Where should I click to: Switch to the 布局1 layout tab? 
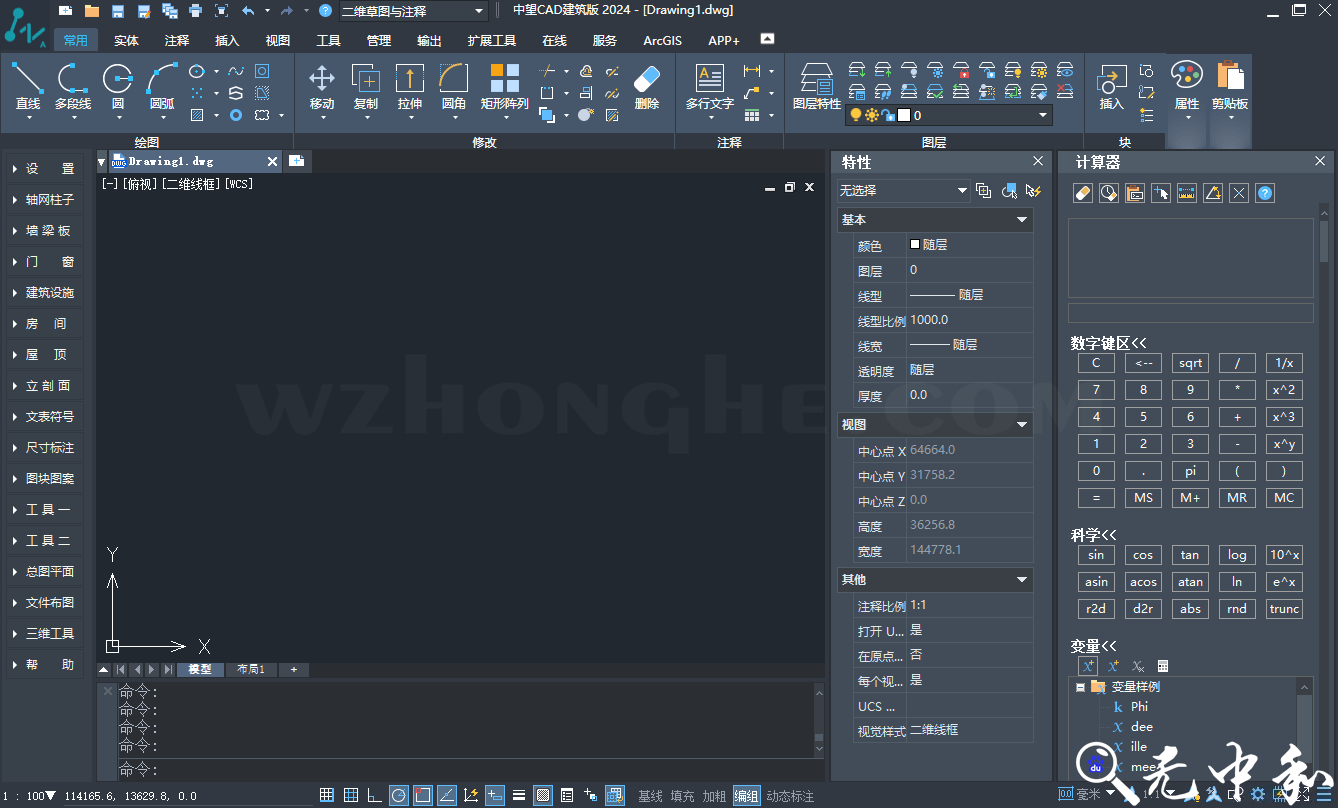point(251,670)
